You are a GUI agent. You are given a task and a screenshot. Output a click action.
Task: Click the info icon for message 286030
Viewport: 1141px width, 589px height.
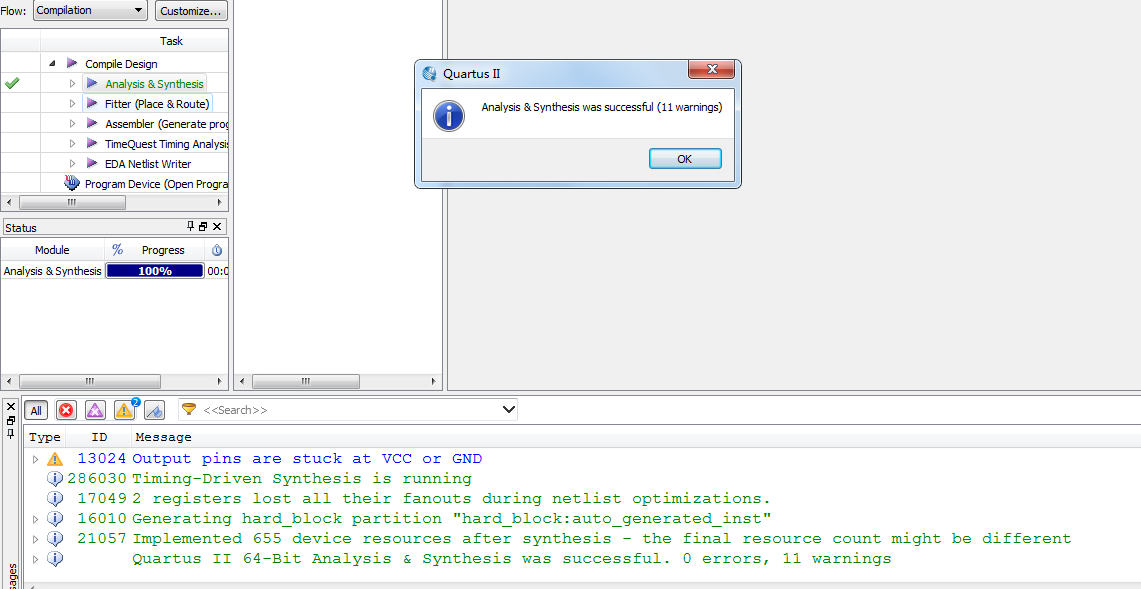pyautogui.click(x=55, y=479)
